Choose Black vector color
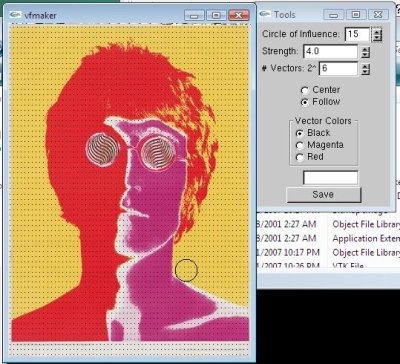Image resolution: width=400 pixels, height=364 pixels. pos(300,133)
